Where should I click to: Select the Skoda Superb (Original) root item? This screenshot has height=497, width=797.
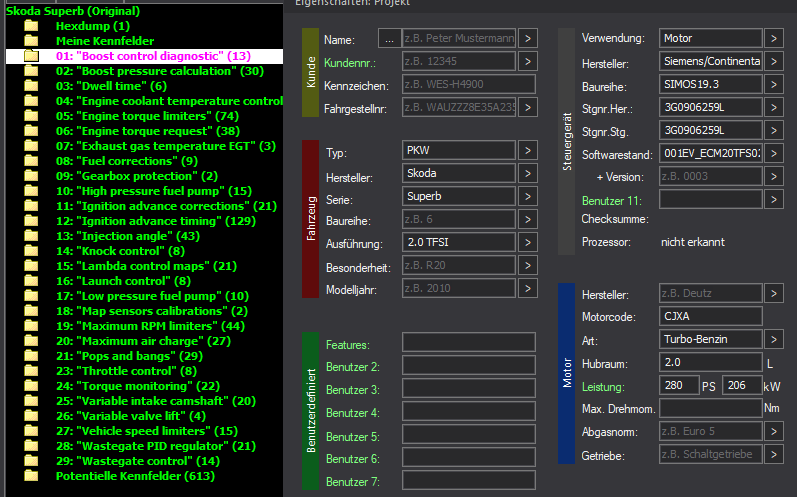(73, 11)
